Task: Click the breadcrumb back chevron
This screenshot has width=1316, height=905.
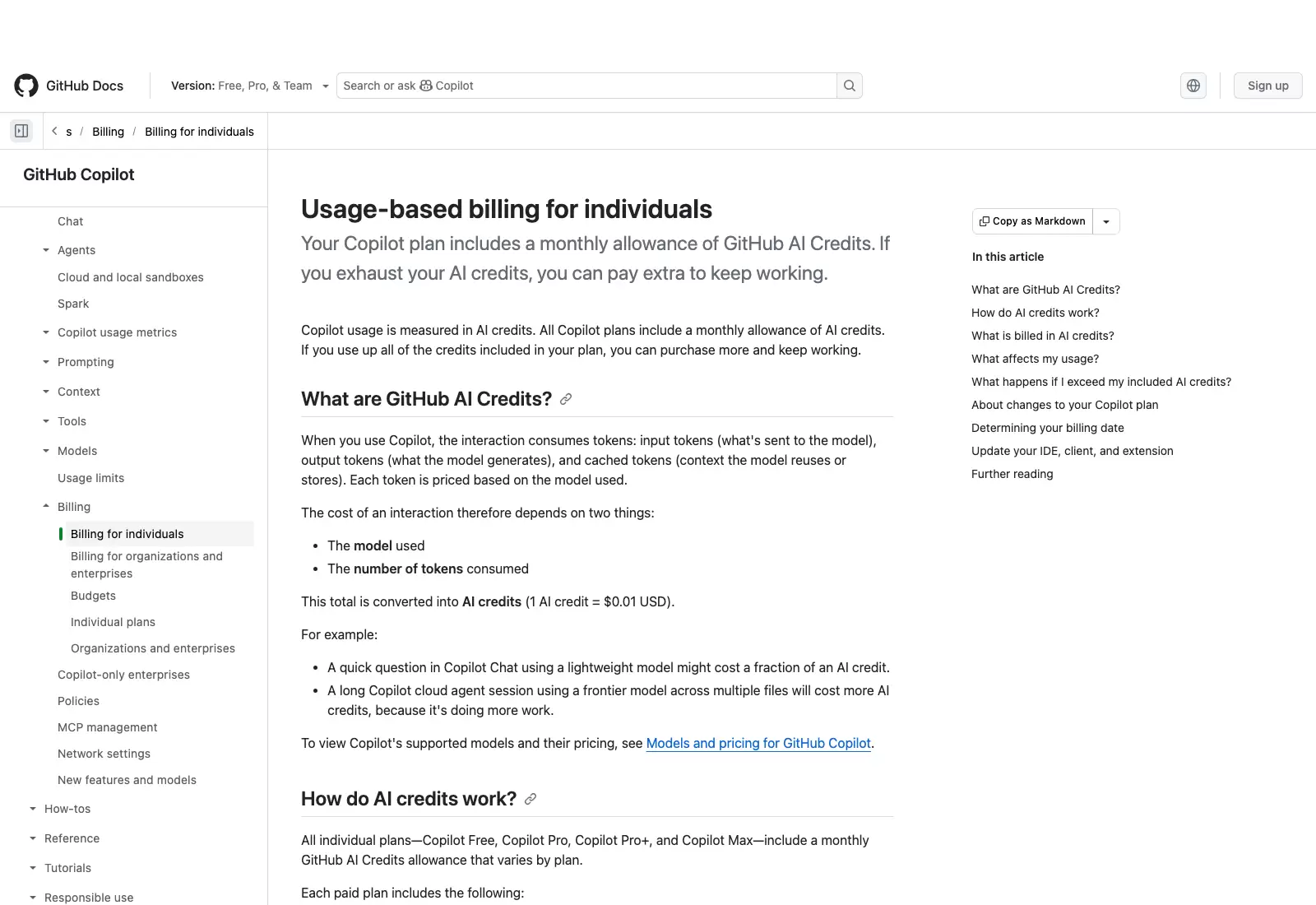Action: point(54,131)
